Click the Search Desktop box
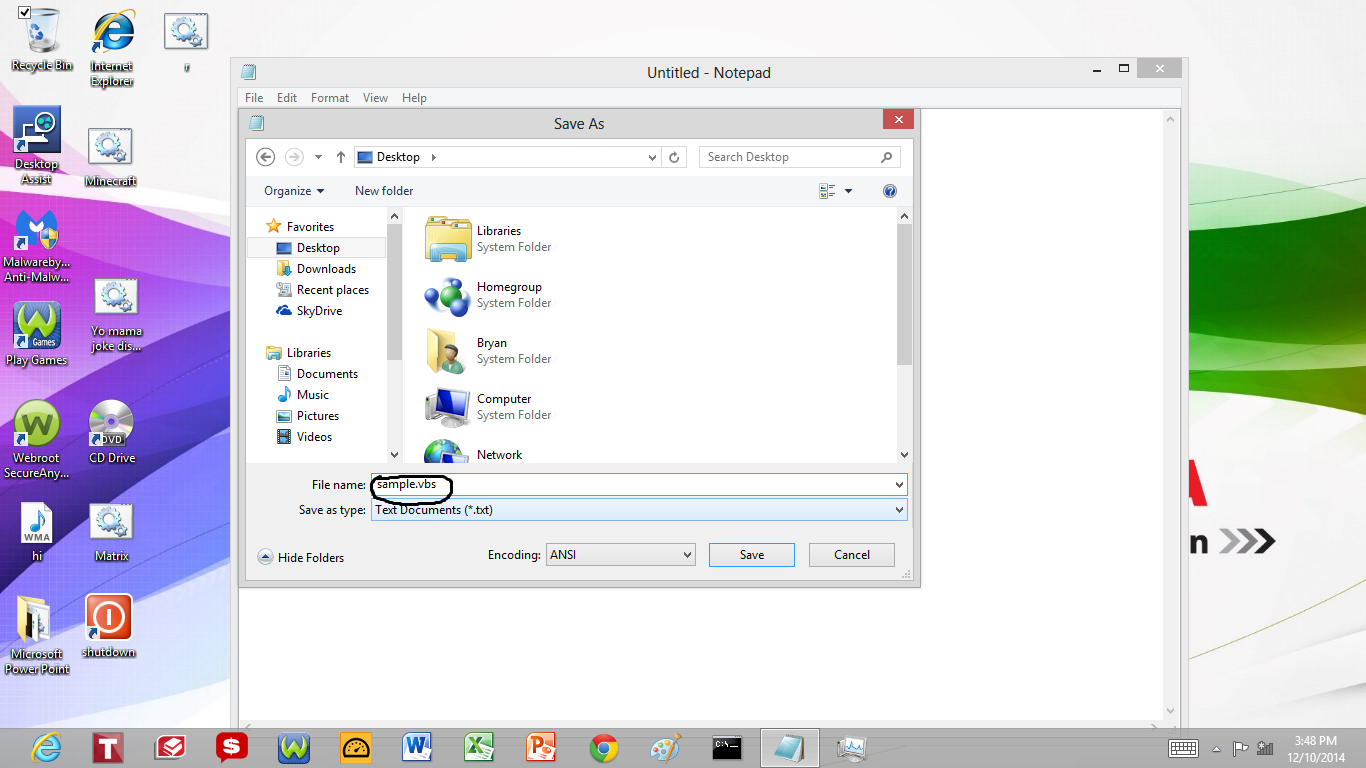Viewport: 1366px width, 768px height. click(x=800, y=157)
